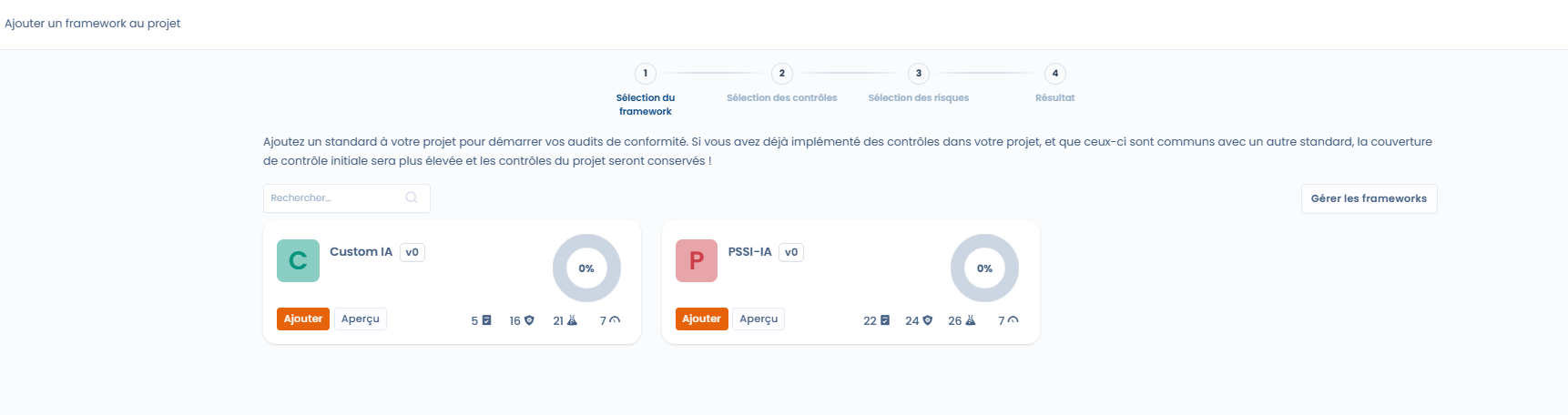The height and width of the screenshot is (415, 1568).
Task: Click the flask icon on Custom IA card
Action: [572, 320]
